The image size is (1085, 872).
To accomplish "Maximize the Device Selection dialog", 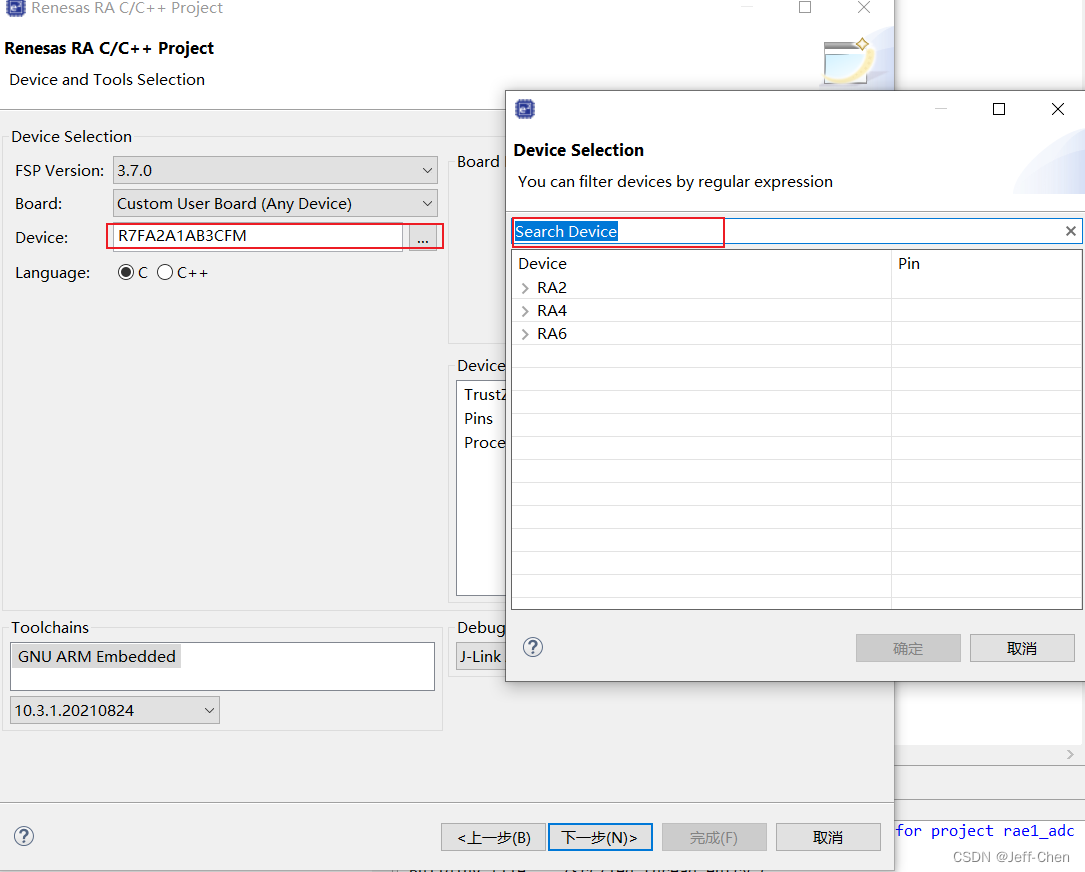I will coord(999,109).
